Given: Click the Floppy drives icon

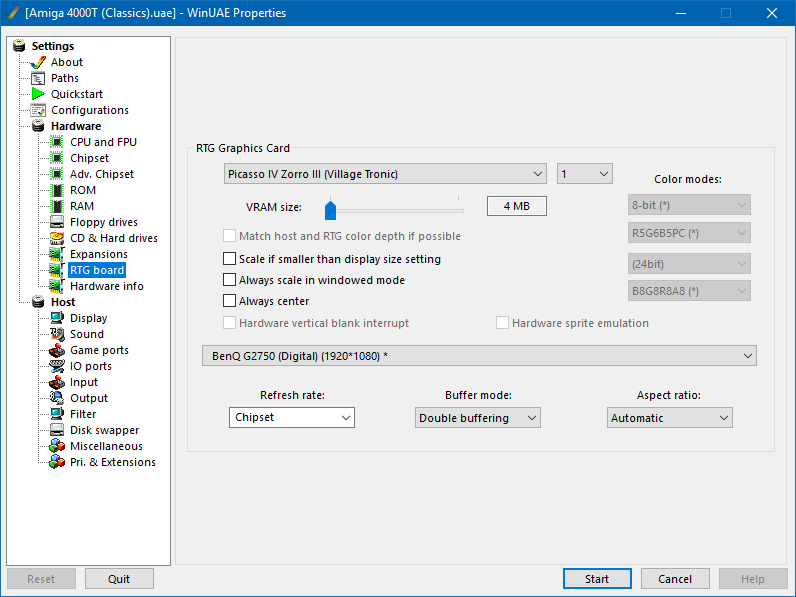Looking at the screenshot, I should 57,222.
